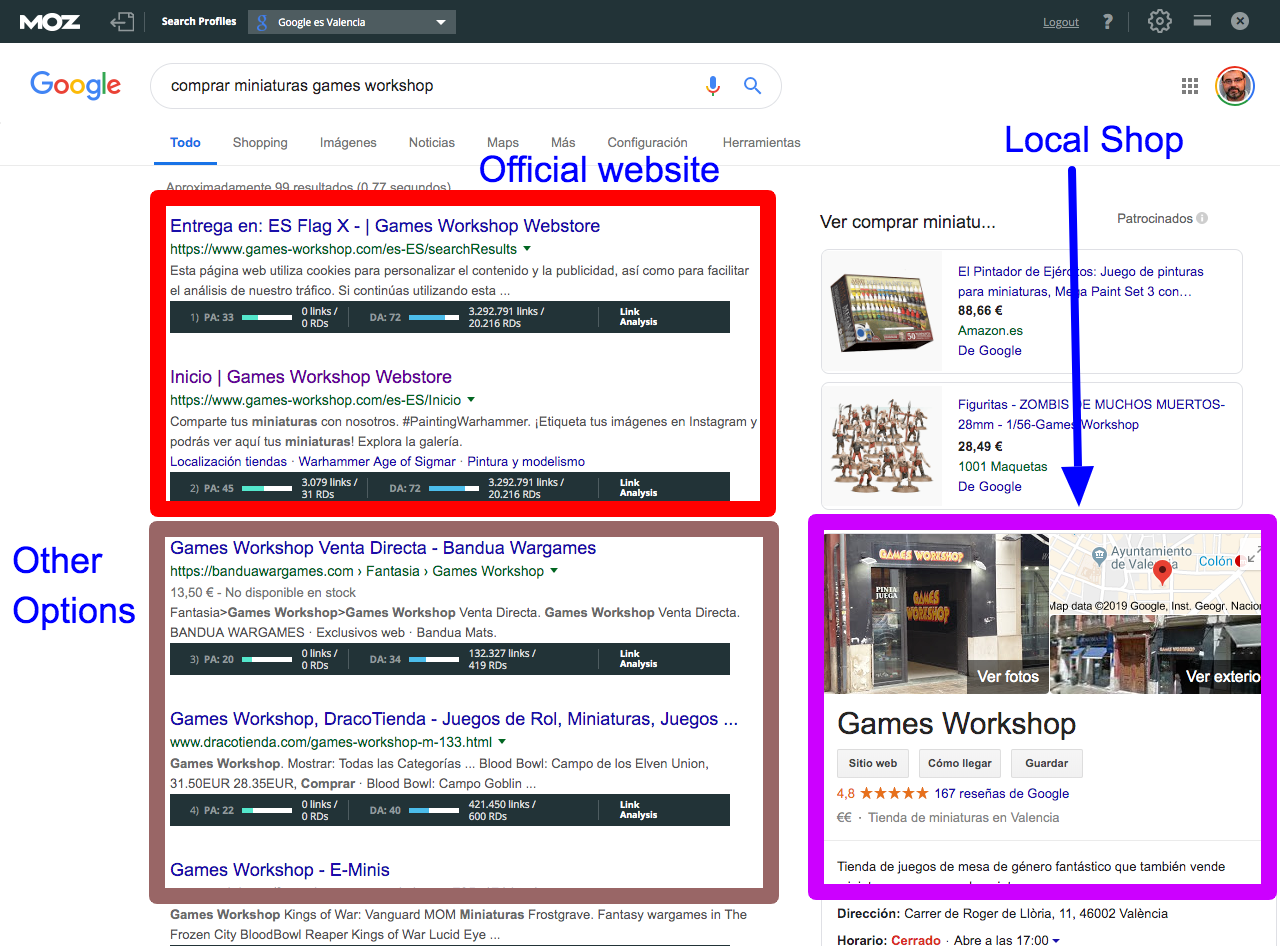Open Entrega en: ES Flag X result

[385, 226]
